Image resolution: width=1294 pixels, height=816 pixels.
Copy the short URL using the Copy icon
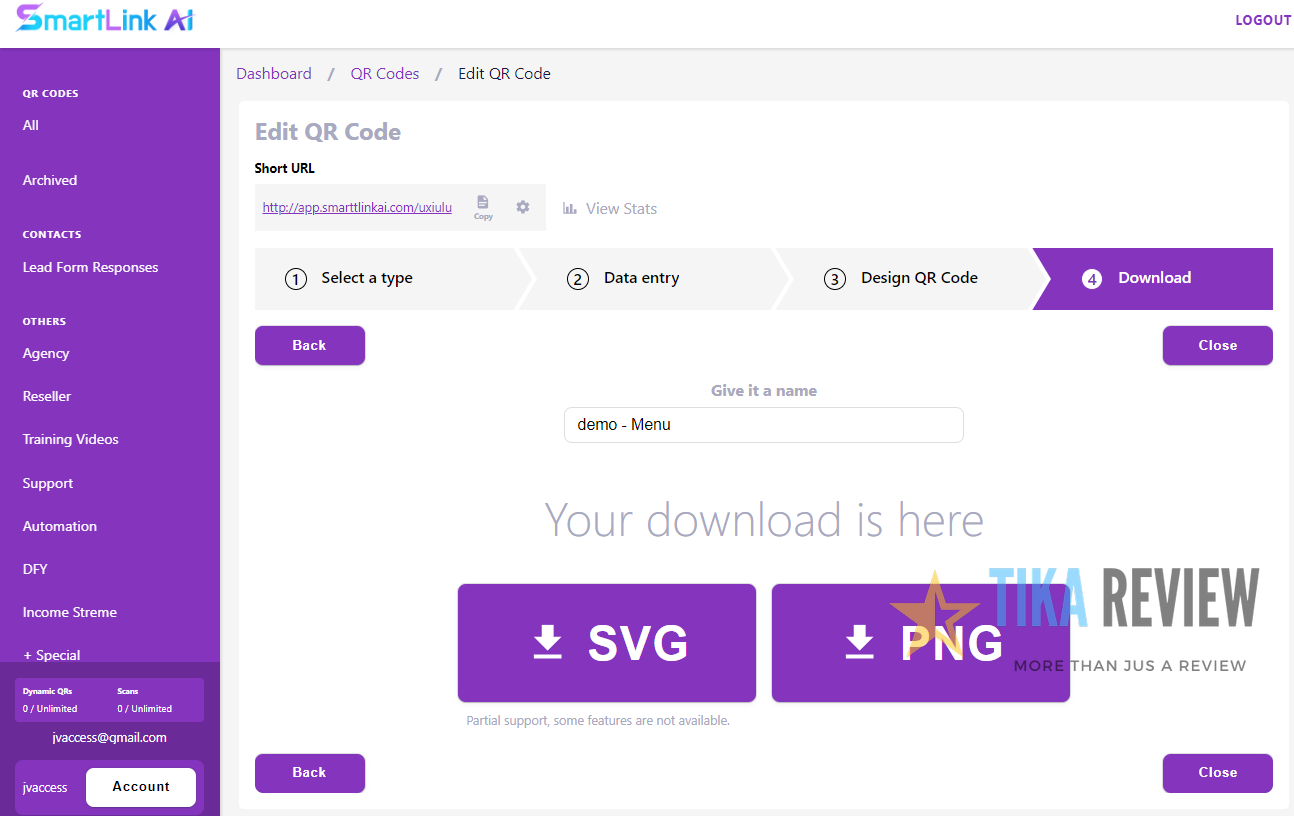[483, 206]
